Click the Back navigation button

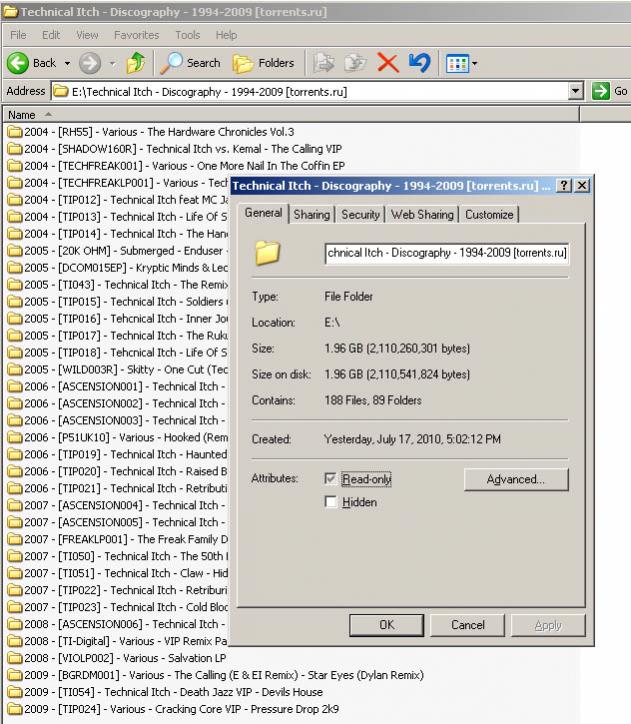click(x=32, y=63)
